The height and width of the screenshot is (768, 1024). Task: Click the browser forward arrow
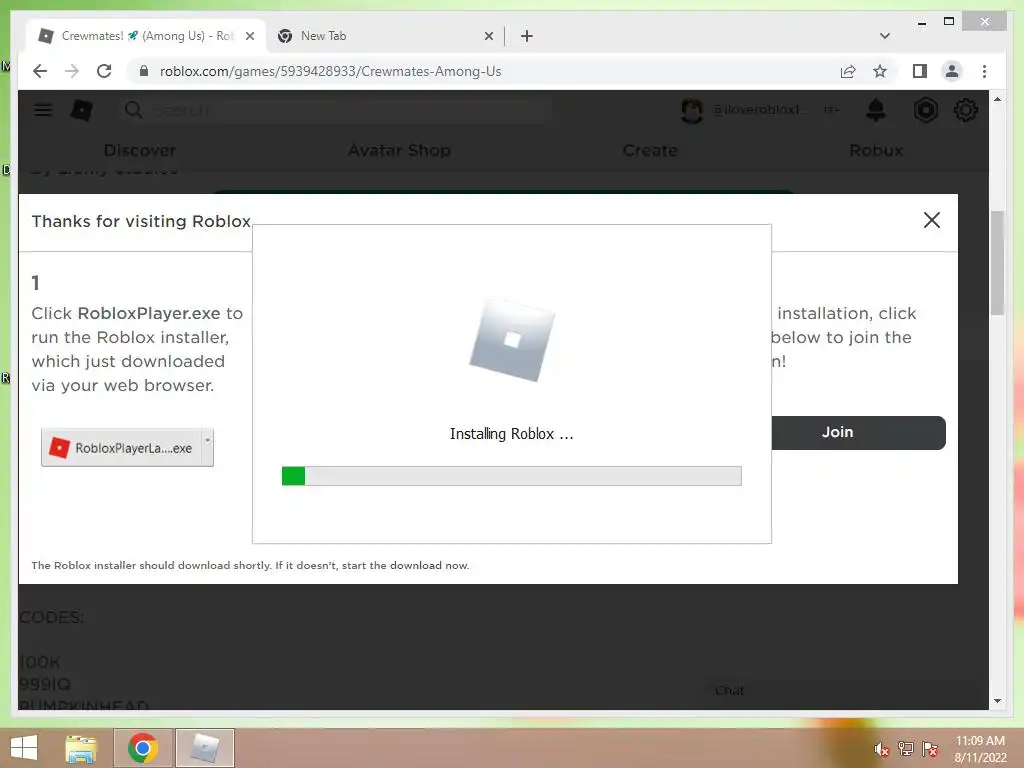click(72, 71)
